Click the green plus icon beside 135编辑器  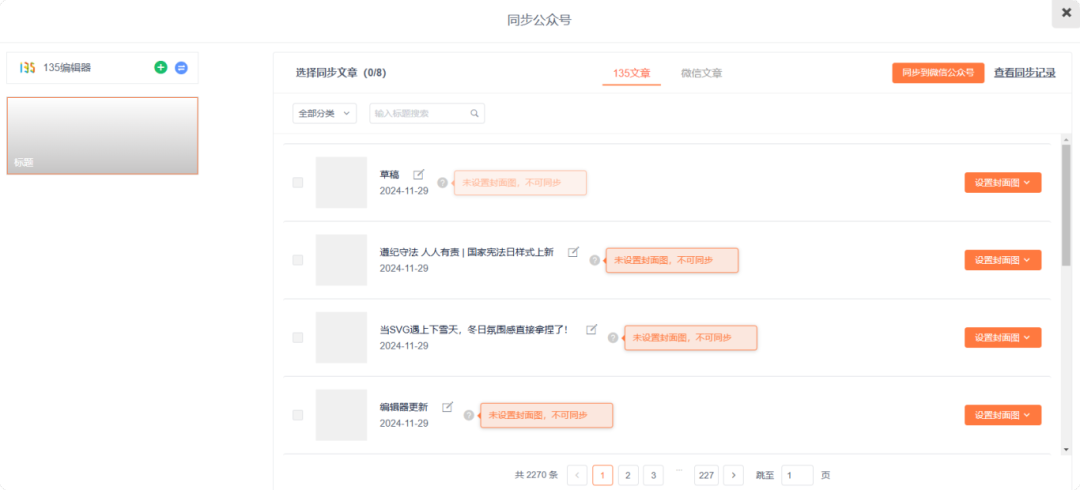click(x=161, y=67)
